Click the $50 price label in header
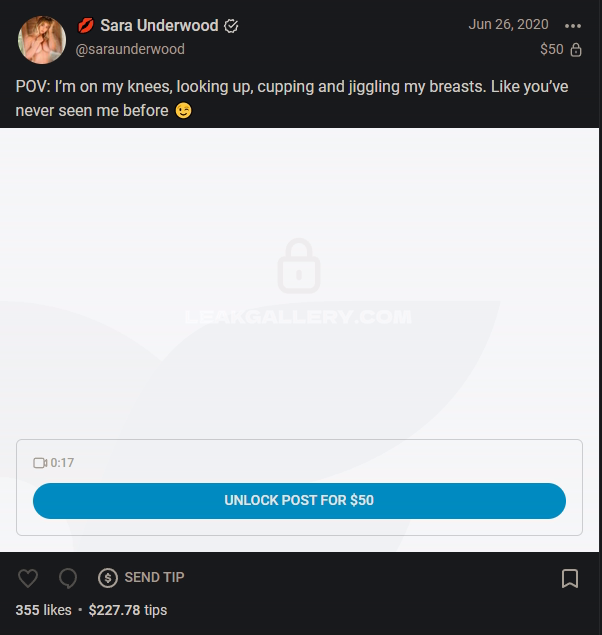The width and height of the screenshot is (602, 635). click(551, 49)
